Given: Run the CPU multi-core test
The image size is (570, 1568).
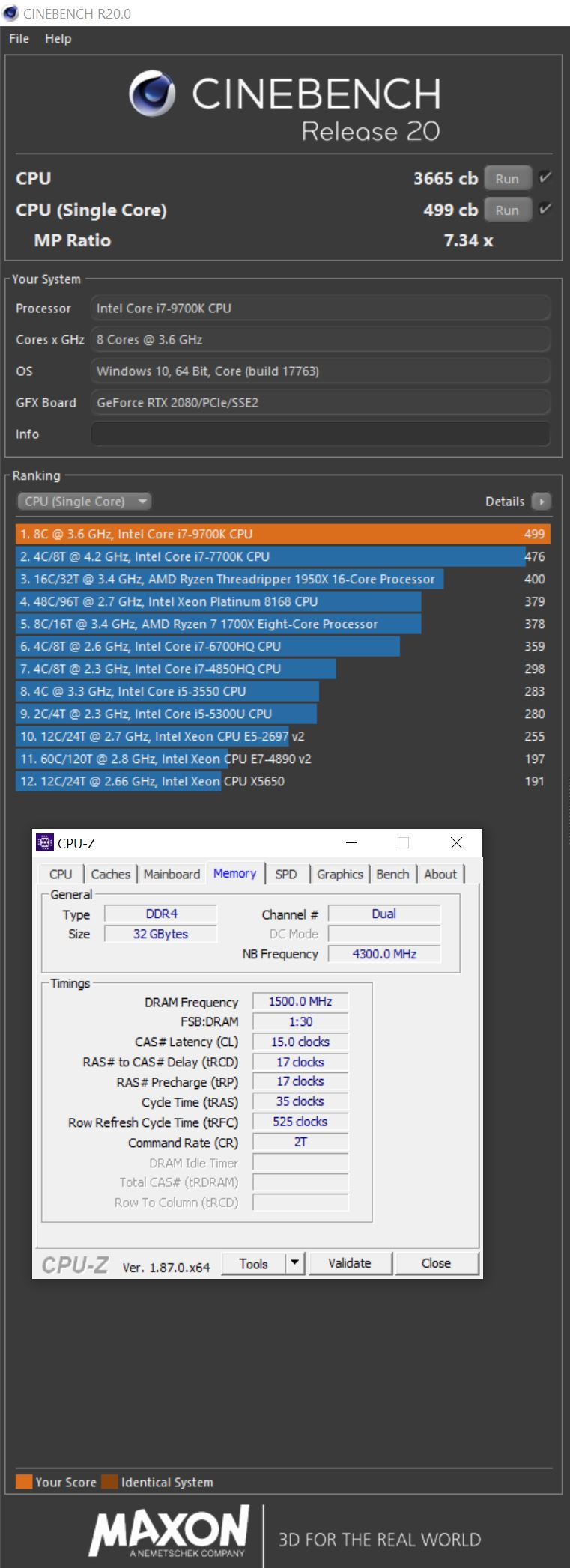Looking at the screenshot, I should tap(507, 178).
